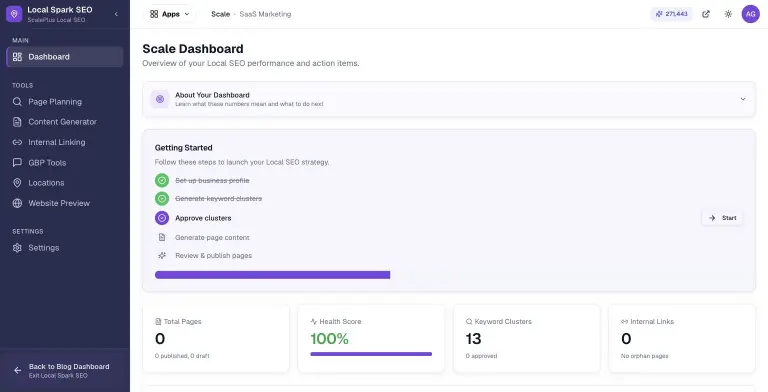Click the Page Planning magnifier icon
This screenshot has width=768, height=392.
(17, 102)
